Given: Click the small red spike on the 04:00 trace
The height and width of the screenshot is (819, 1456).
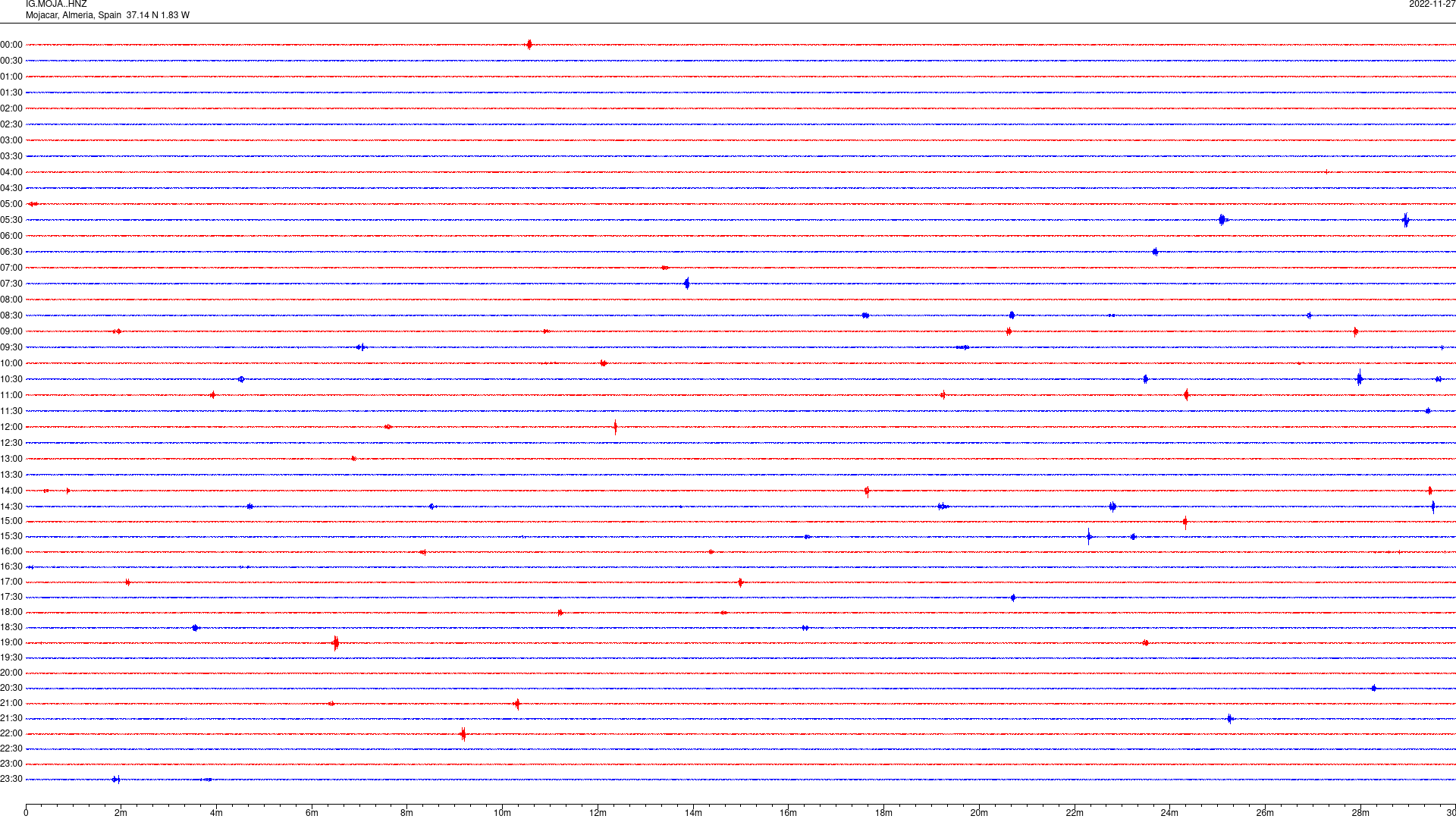Looking at the screenshot, I should pyautogui.click(x=1326, y=171).
